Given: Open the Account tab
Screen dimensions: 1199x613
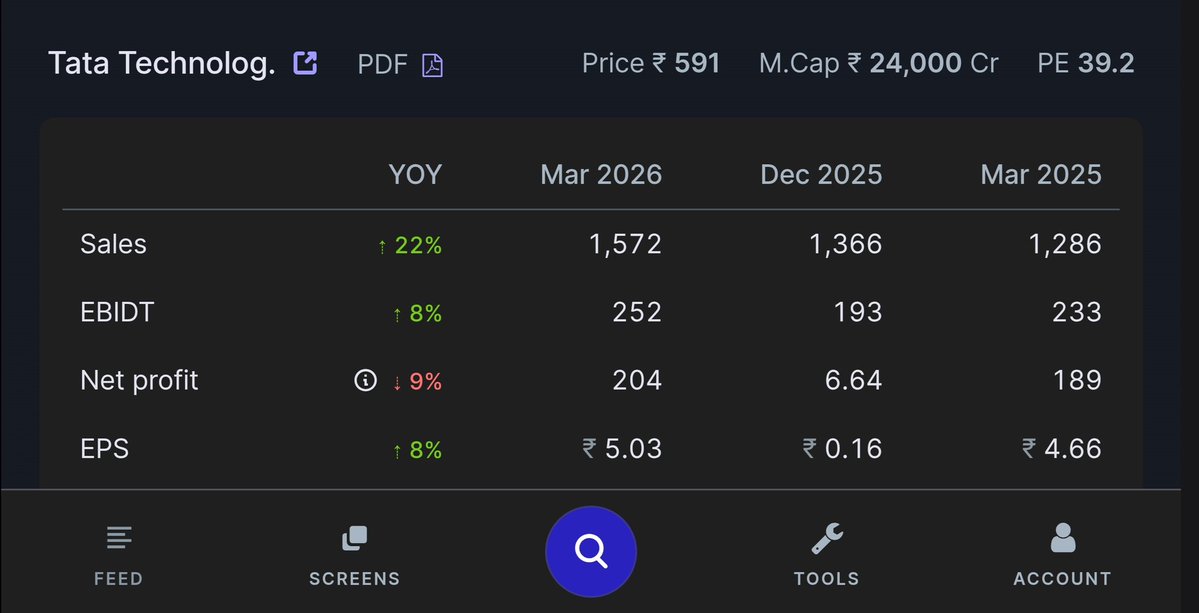Looking at the screenshot, I should (x=1062, y=556).
